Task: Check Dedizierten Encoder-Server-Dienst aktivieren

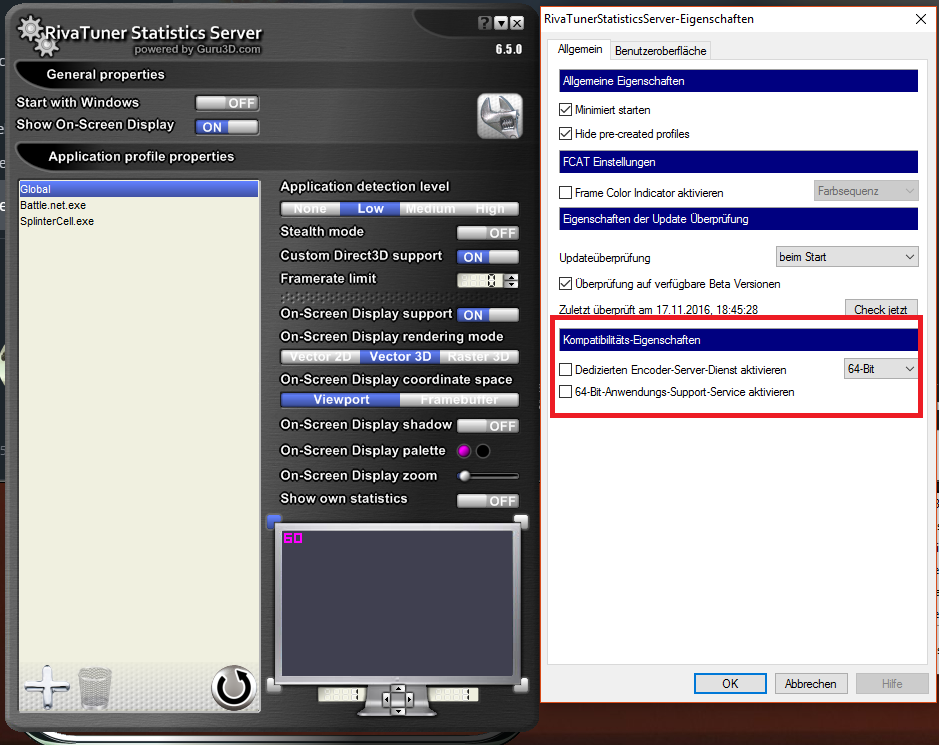Action: [565, 370]
